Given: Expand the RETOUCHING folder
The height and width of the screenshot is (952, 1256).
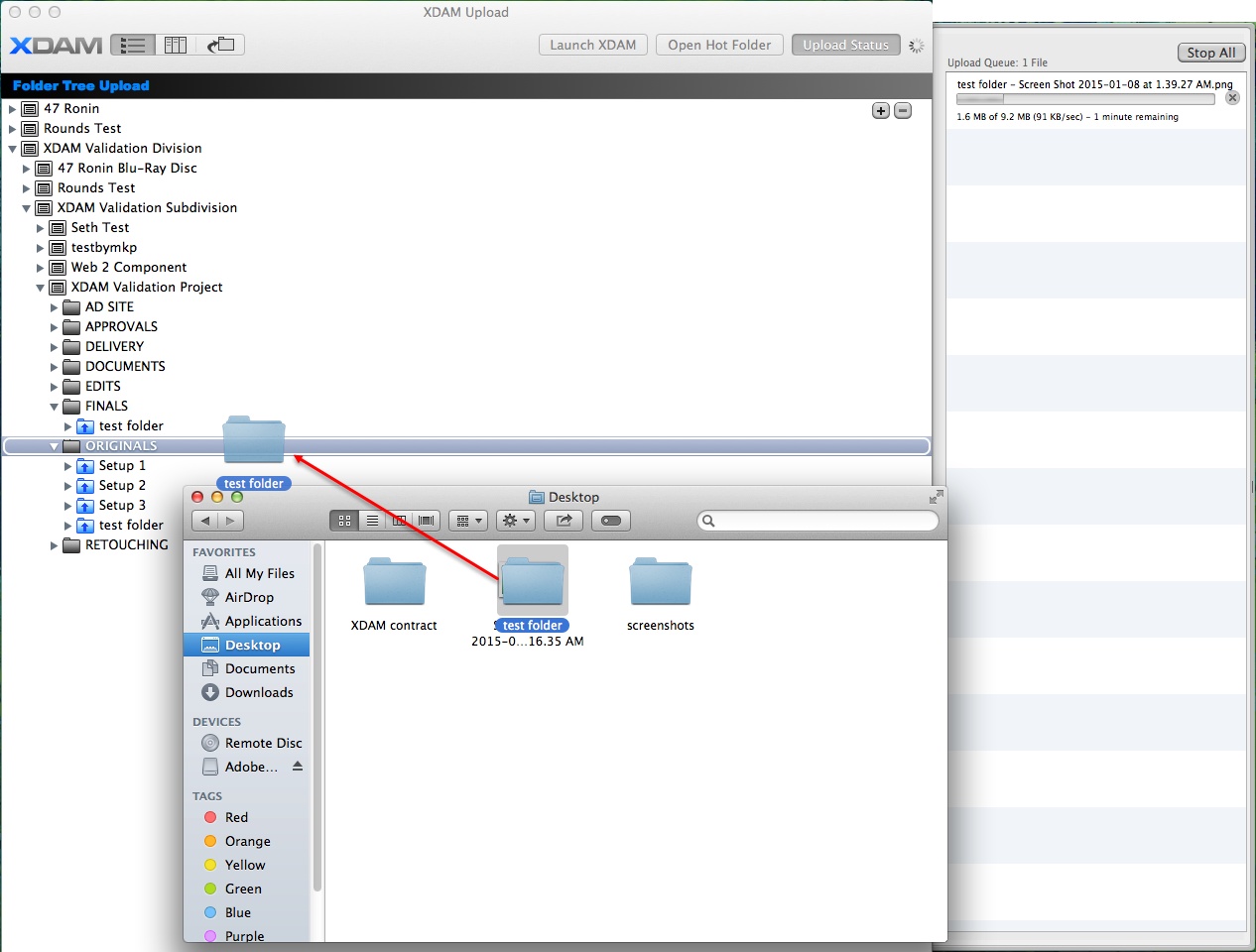Looking at the screenshot, I should pos(55,545).
